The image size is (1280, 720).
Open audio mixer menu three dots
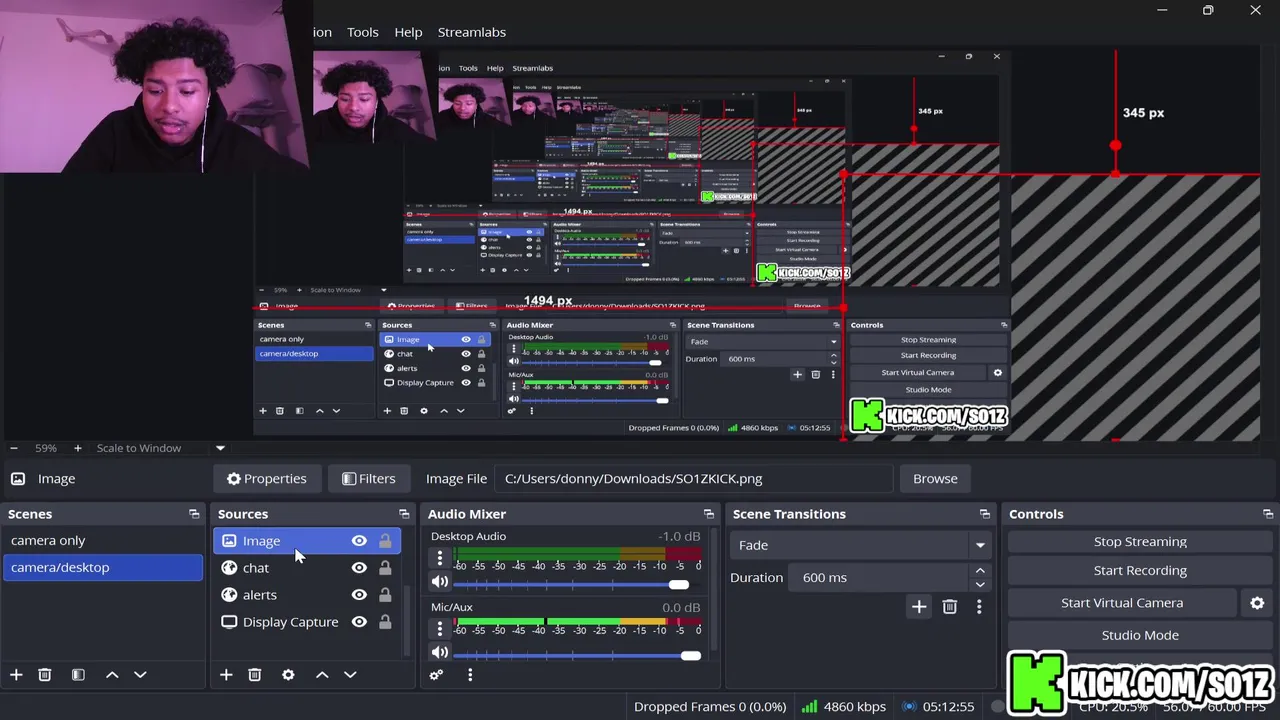coord(470,675)
